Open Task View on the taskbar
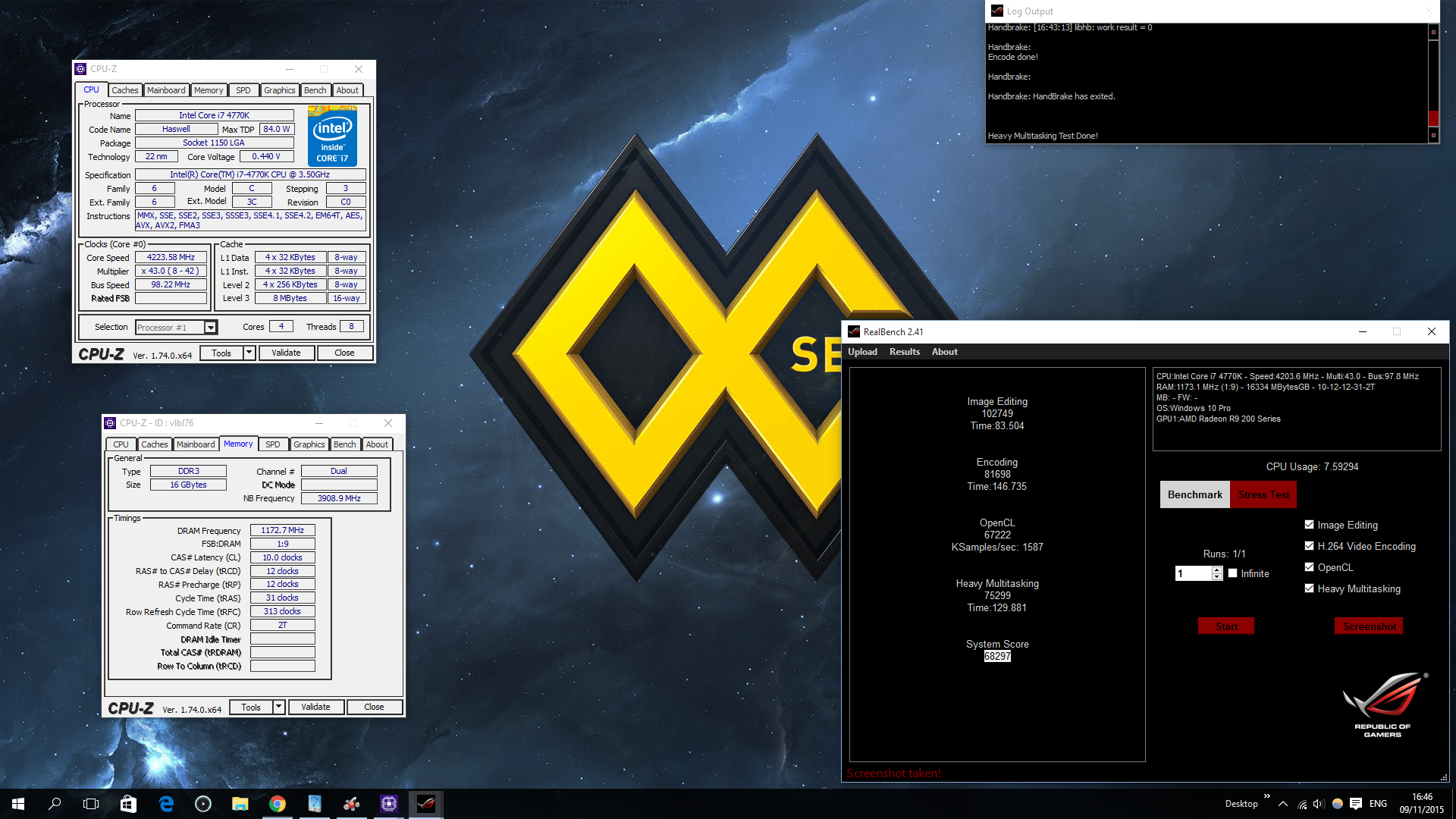The width and height of the screenshot is (1456, 819). coord(91,804)
